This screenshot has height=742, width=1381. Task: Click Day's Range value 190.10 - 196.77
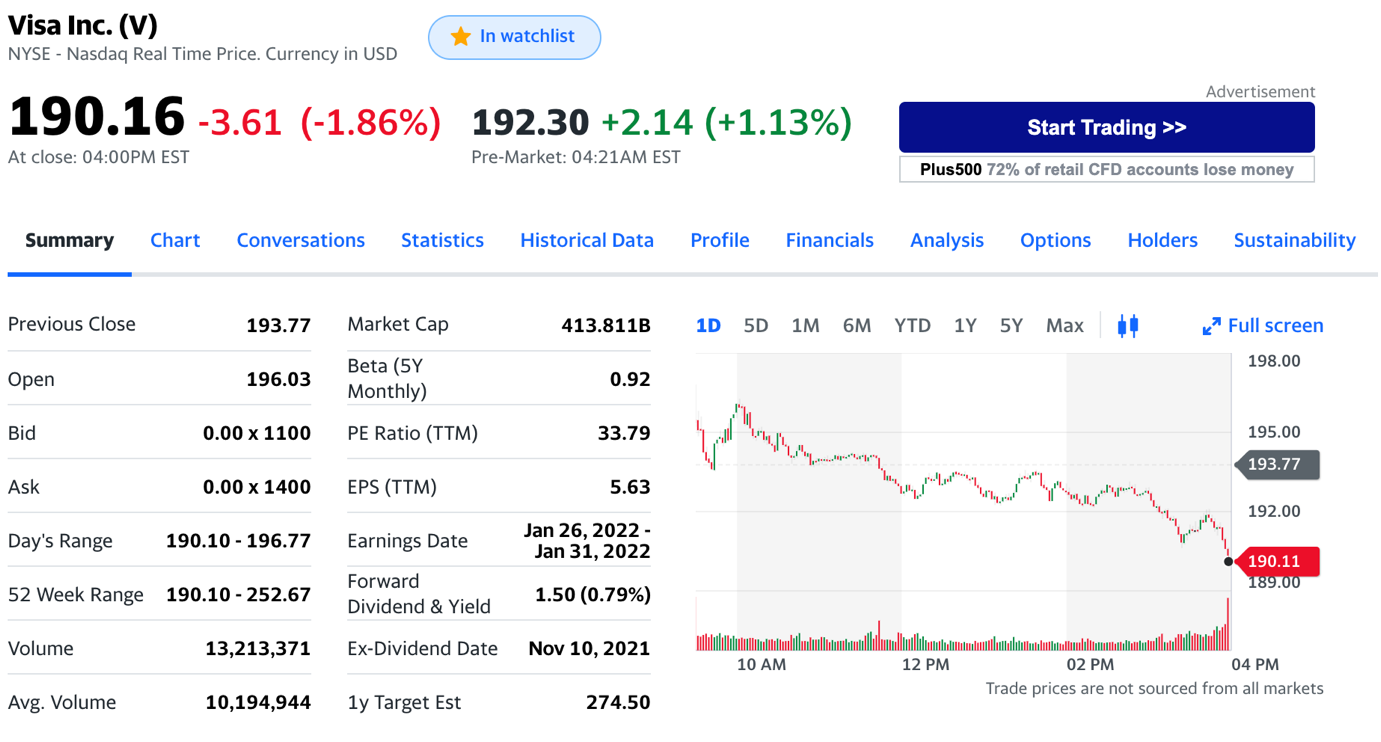[238, 541]
